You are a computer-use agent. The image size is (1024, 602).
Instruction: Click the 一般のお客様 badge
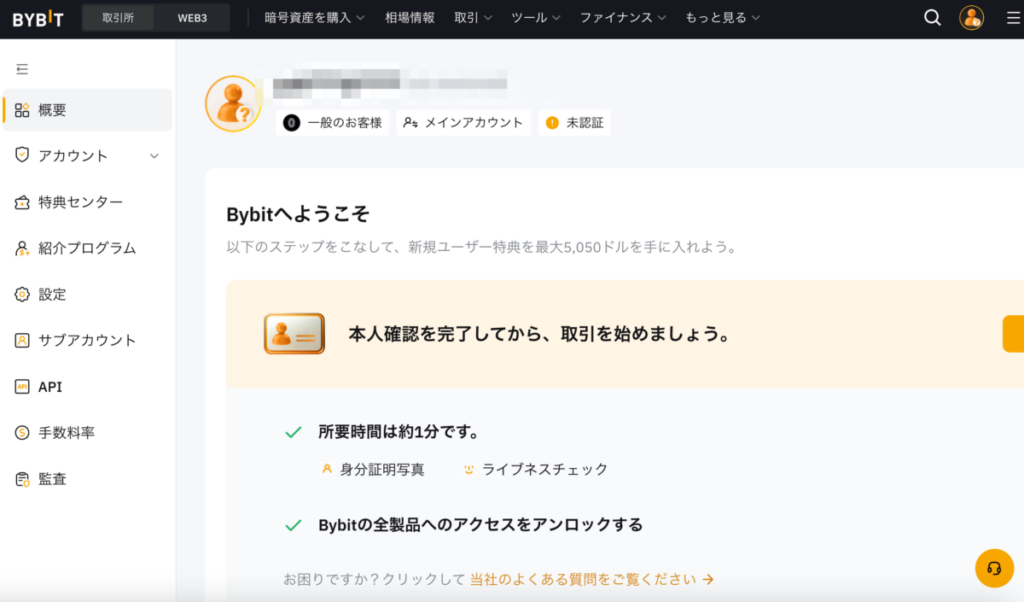(x=332, y=123)
